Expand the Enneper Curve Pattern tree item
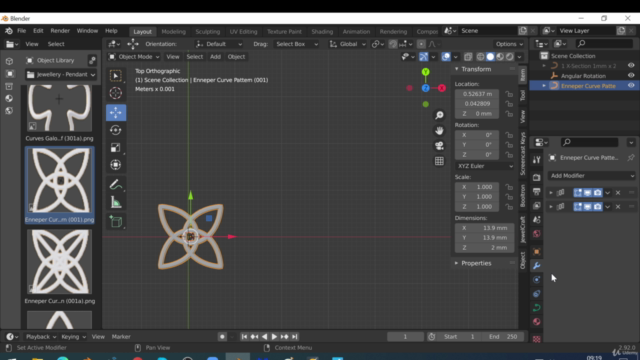The width and height of the screenshot is (640, 360). point(544,86)
